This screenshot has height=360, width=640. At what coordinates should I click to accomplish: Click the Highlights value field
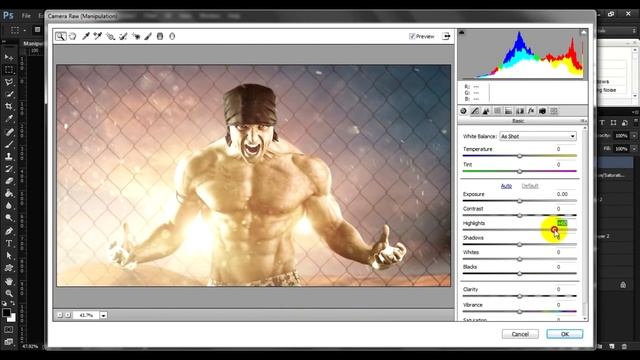562,223
